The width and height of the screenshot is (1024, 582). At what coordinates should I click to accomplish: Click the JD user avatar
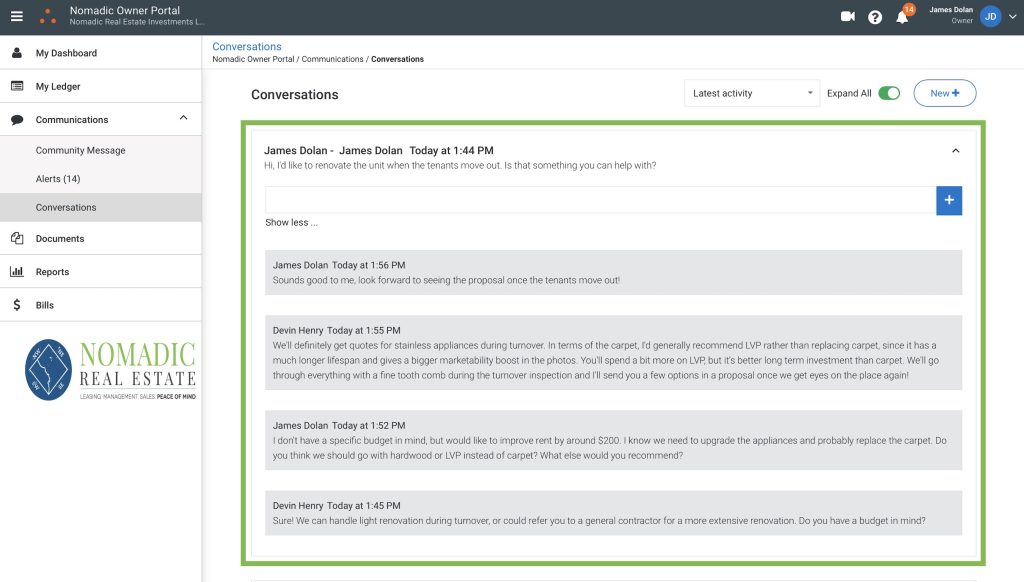[x=991, y=16]
